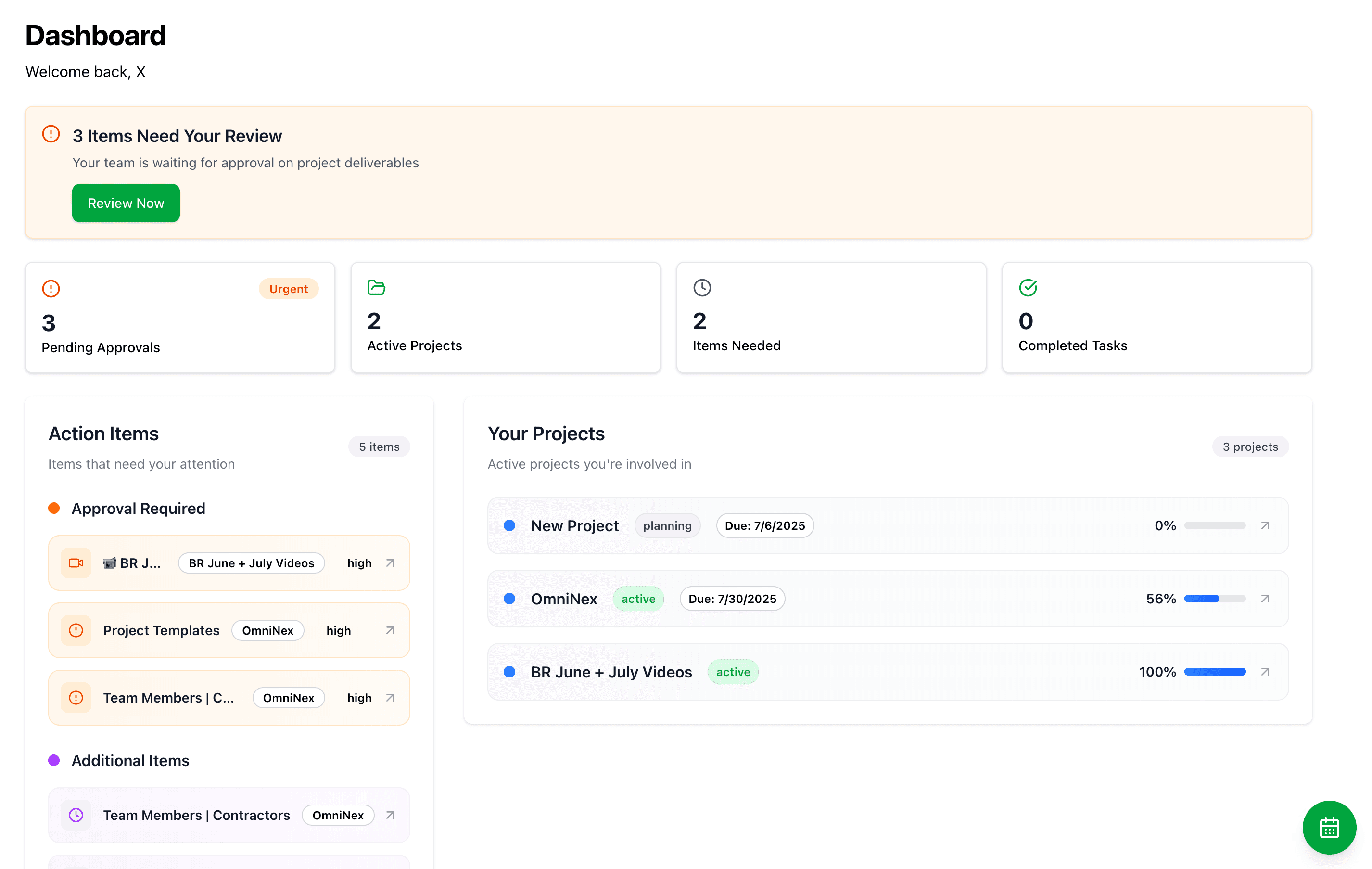Click the open folder icon on Active Projects card
This screenshot has height=869, width=1372.
click(377, 288)
